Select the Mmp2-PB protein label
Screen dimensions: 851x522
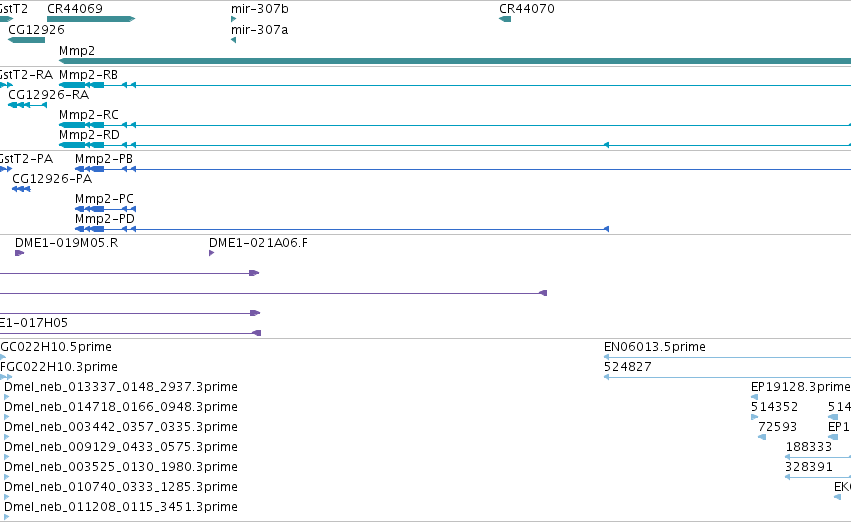pyautogui.click(x=104, y=158)
